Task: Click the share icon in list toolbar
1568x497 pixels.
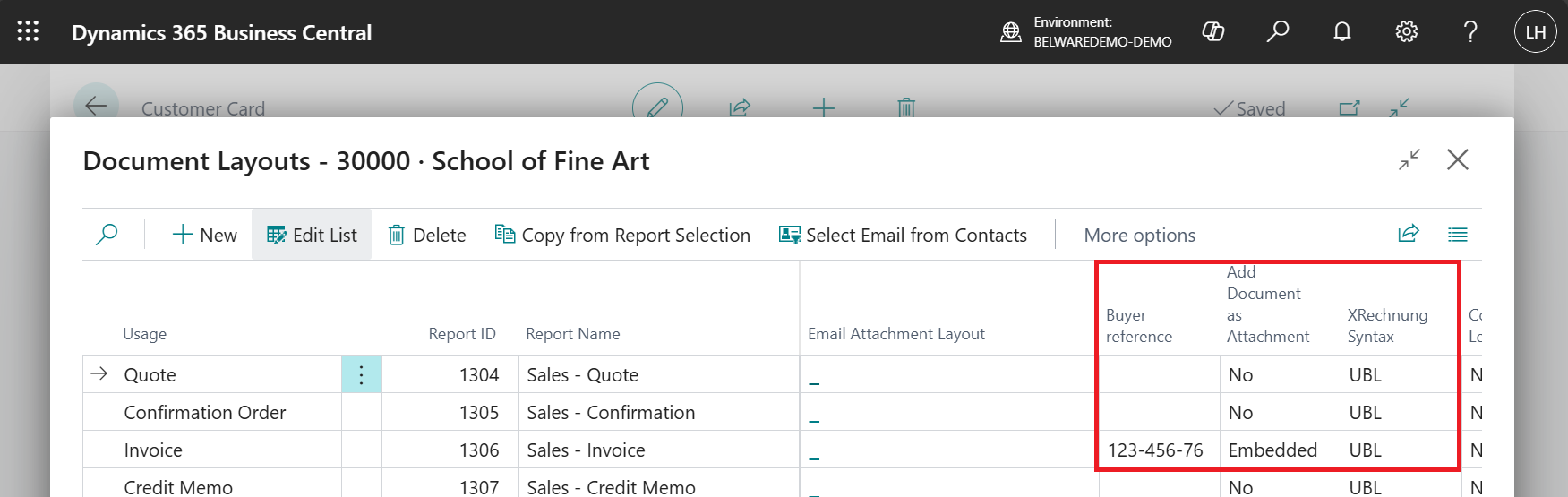Action: coord(1409,234)
